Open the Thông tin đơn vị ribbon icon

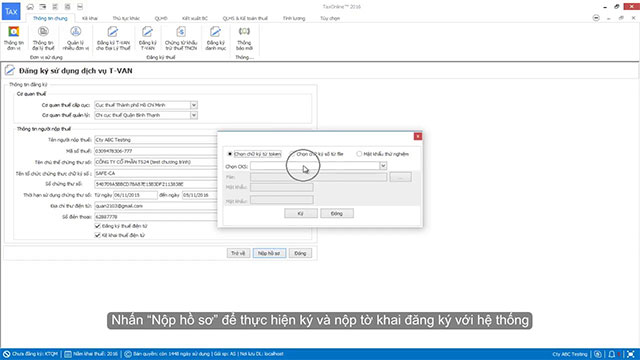click(x=13, y=38)
